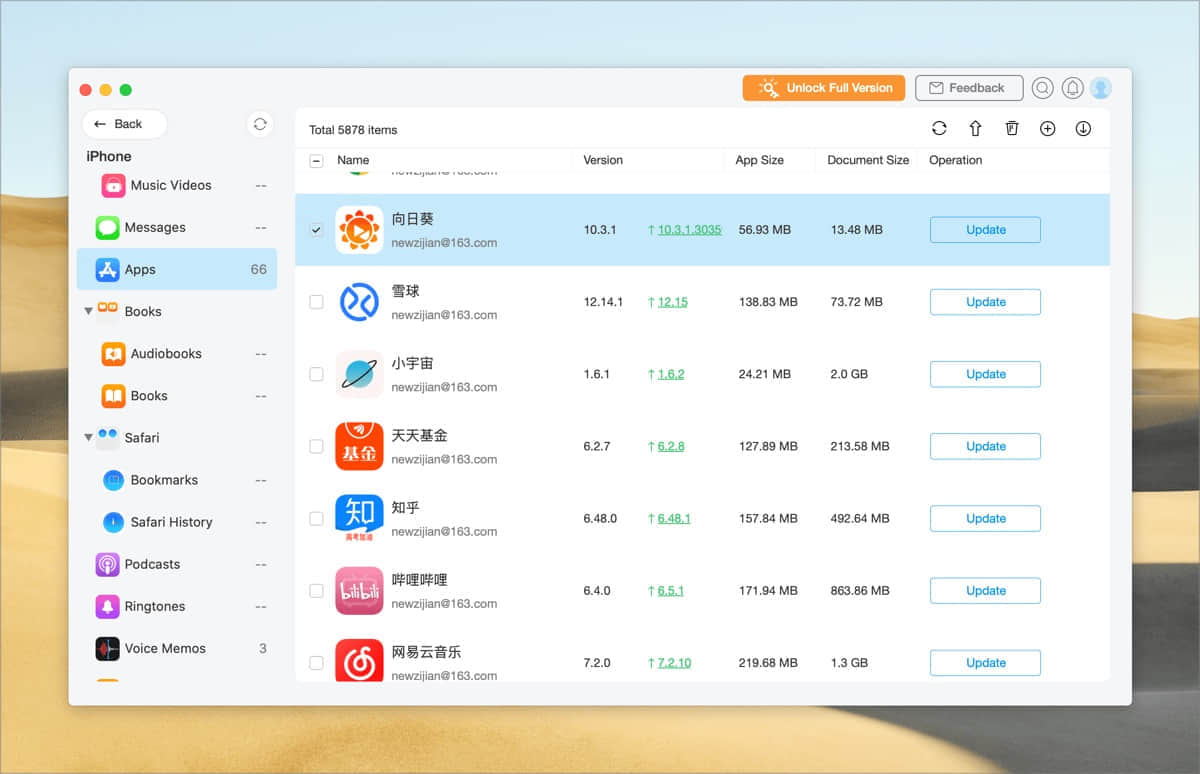Viewport: 1200px width, 774px height.
Task: Click the 7.2.10 new version link
Action: pos(674,662)
